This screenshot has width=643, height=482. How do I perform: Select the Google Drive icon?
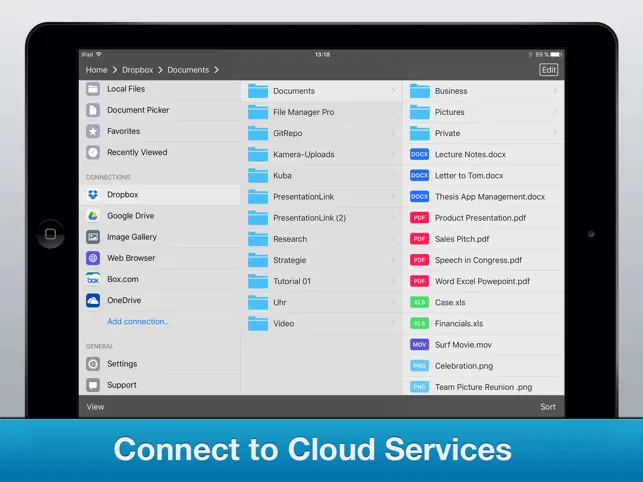(93, 216)
